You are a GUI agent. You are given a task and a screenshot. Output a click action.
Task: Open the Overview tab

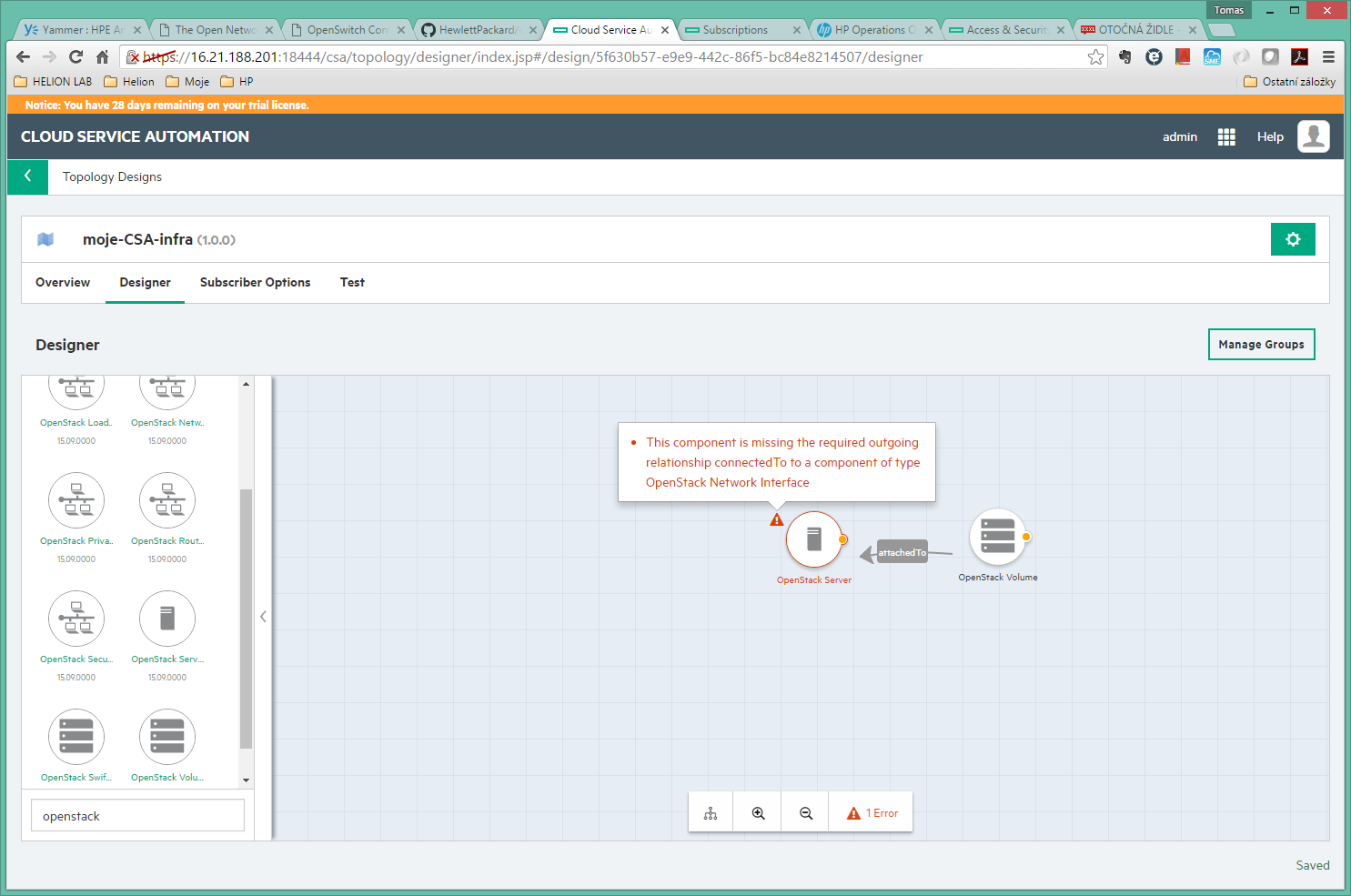(x=63, y=282)
